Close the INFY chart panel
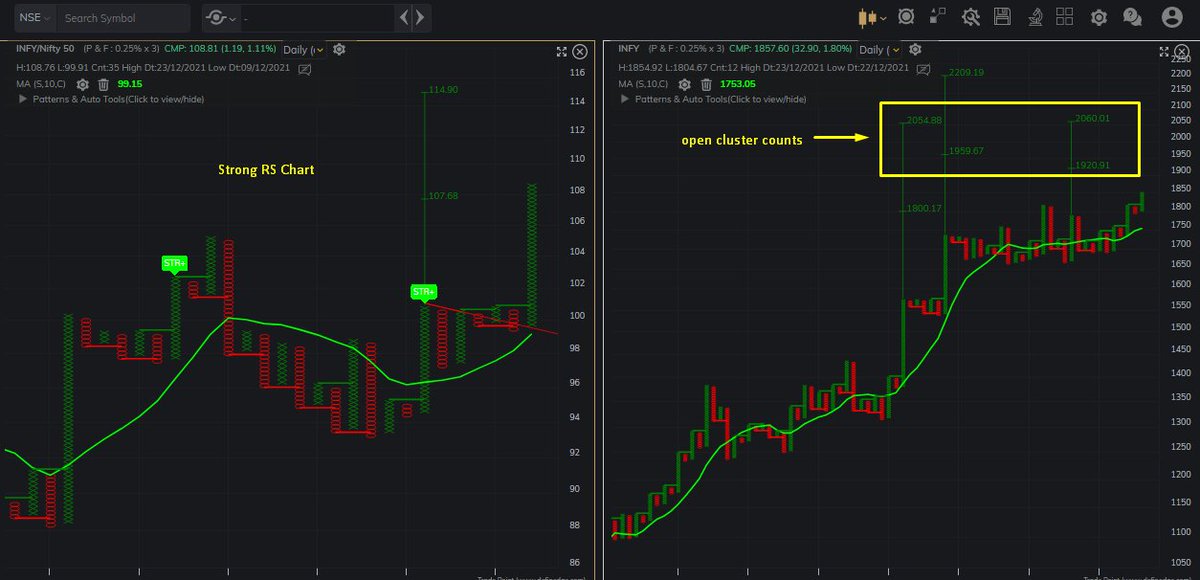Image resolution: width=1200 pixels, height=580 pixels. [x=1182, y=52]
